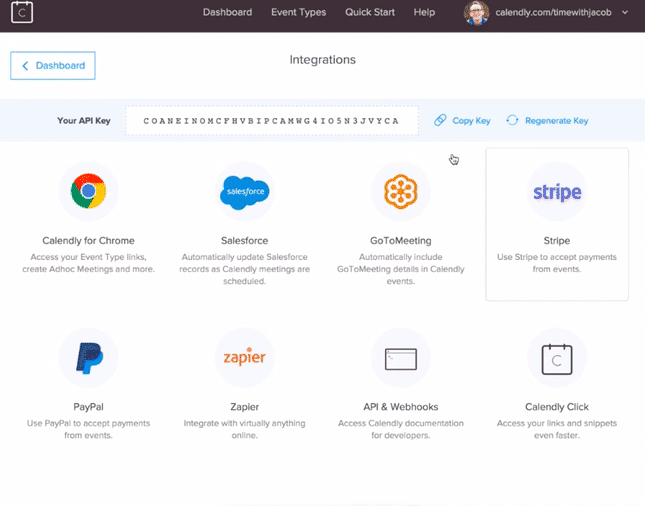Viewport: 645px width, 506px height.
Task: Click 'Use PayPal to accept payments' description
Action: click(x=88, y=429)
